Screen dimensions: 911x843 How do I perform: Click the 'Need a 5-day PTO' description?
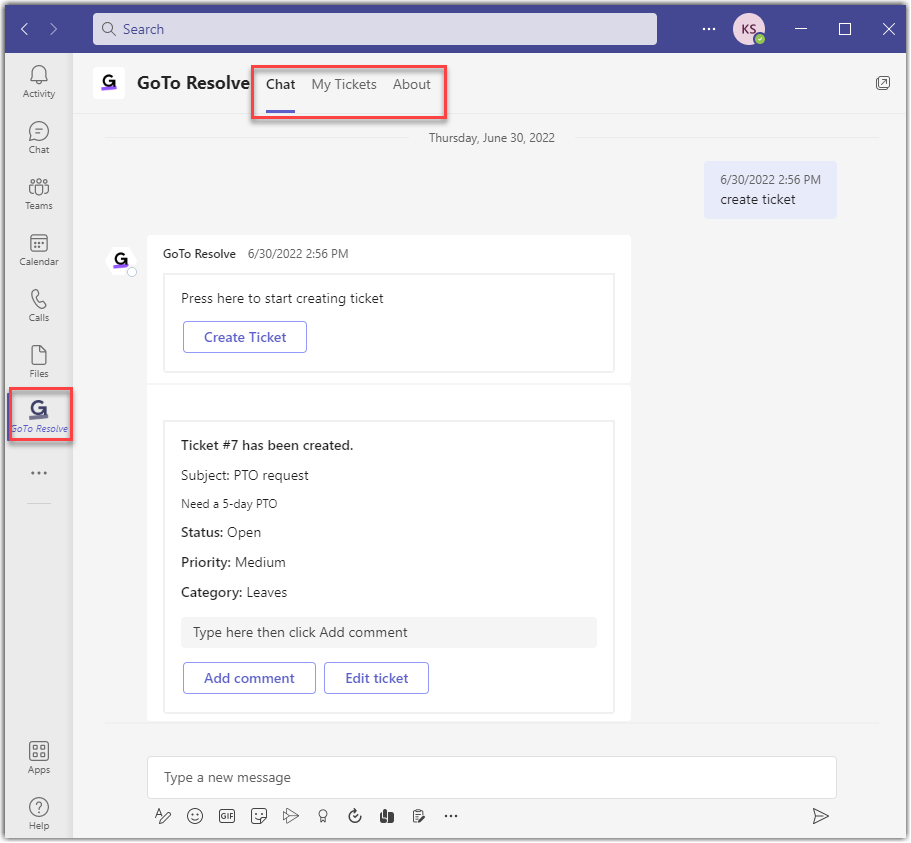tap(229, 504)
